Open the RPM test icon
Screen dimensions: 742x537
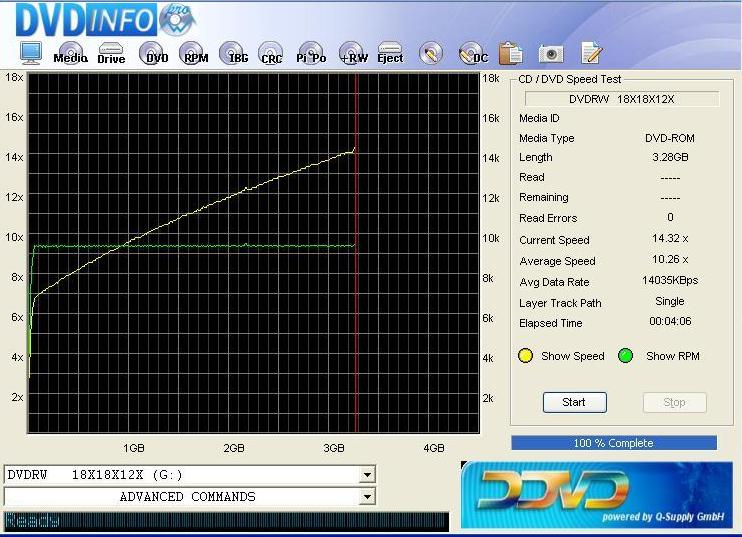tap(194, 53)
